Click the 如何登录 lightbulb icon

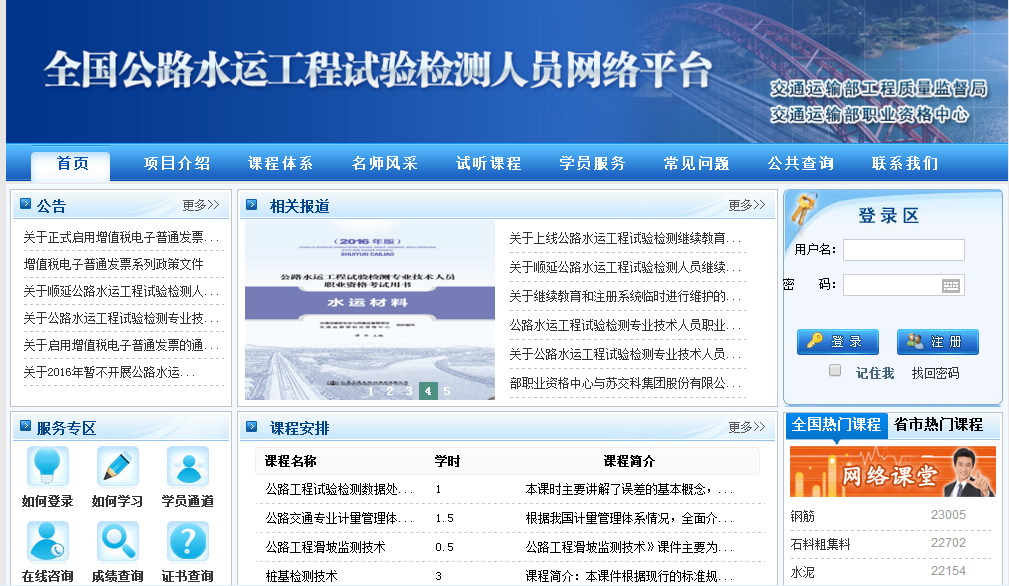[47, 466]
